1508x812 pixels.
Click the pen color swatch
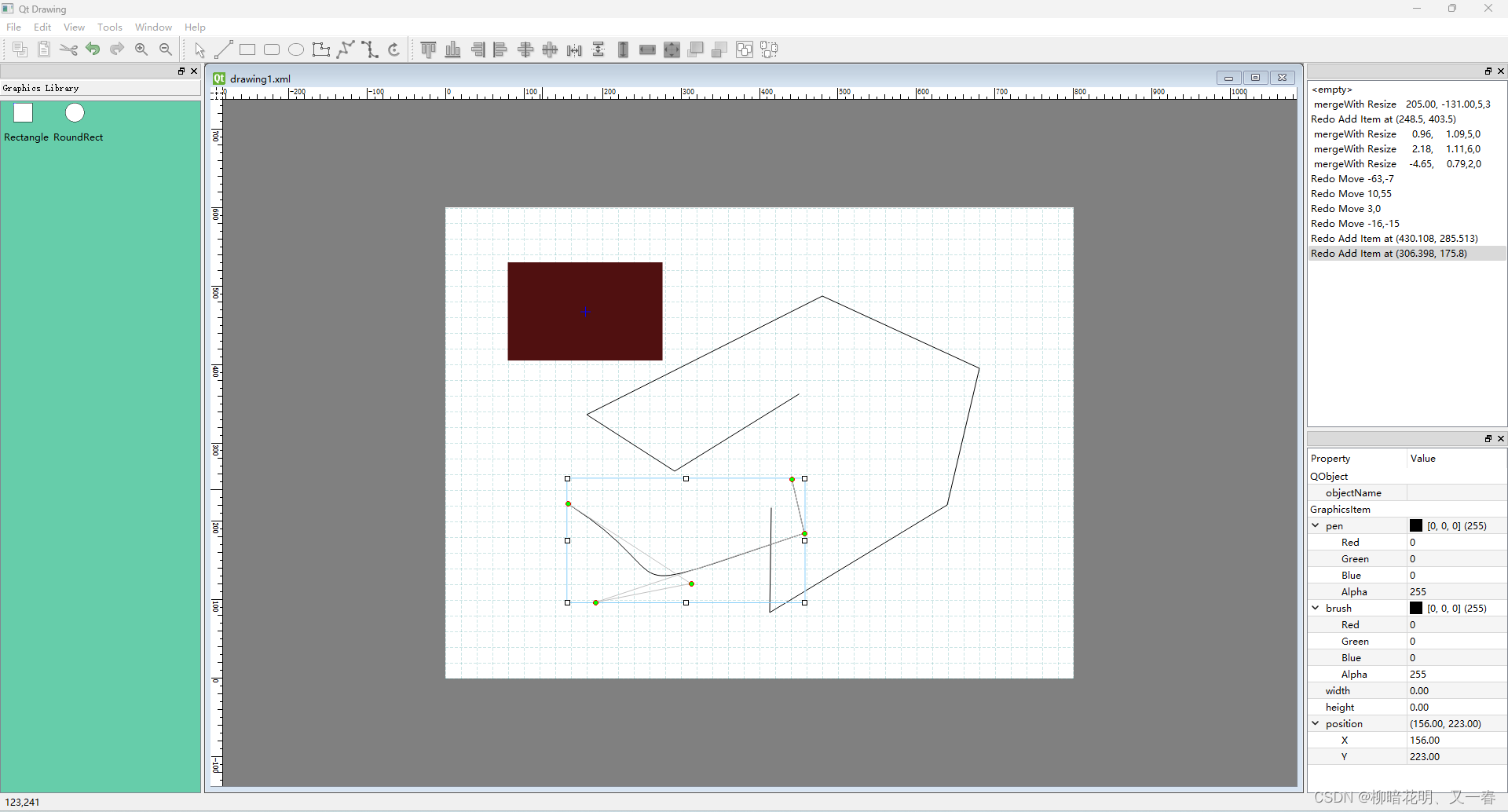coord(1416,525)
